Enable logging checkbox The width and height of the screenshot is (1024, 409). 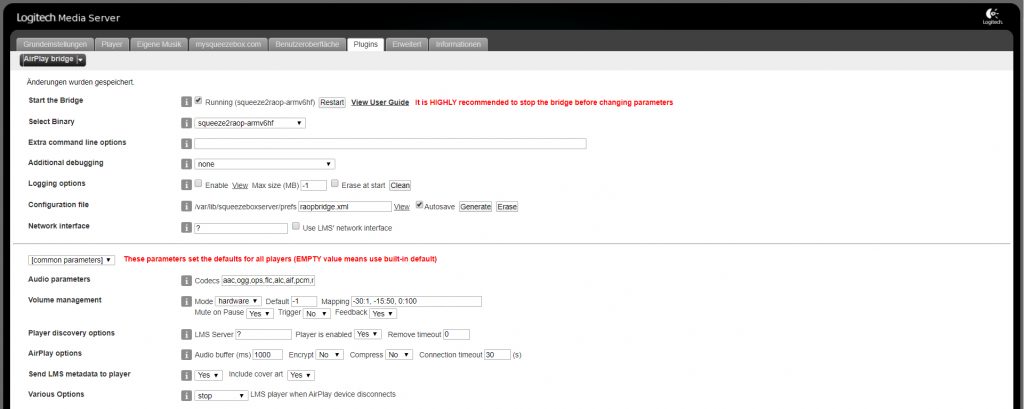tap(199, 184)
